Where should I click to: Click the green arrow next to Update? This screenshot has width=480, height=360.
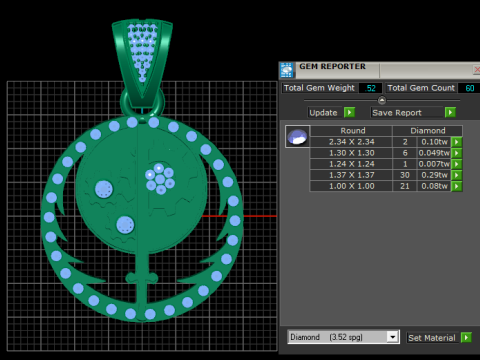pyautogui.click(x=349, y=112)
